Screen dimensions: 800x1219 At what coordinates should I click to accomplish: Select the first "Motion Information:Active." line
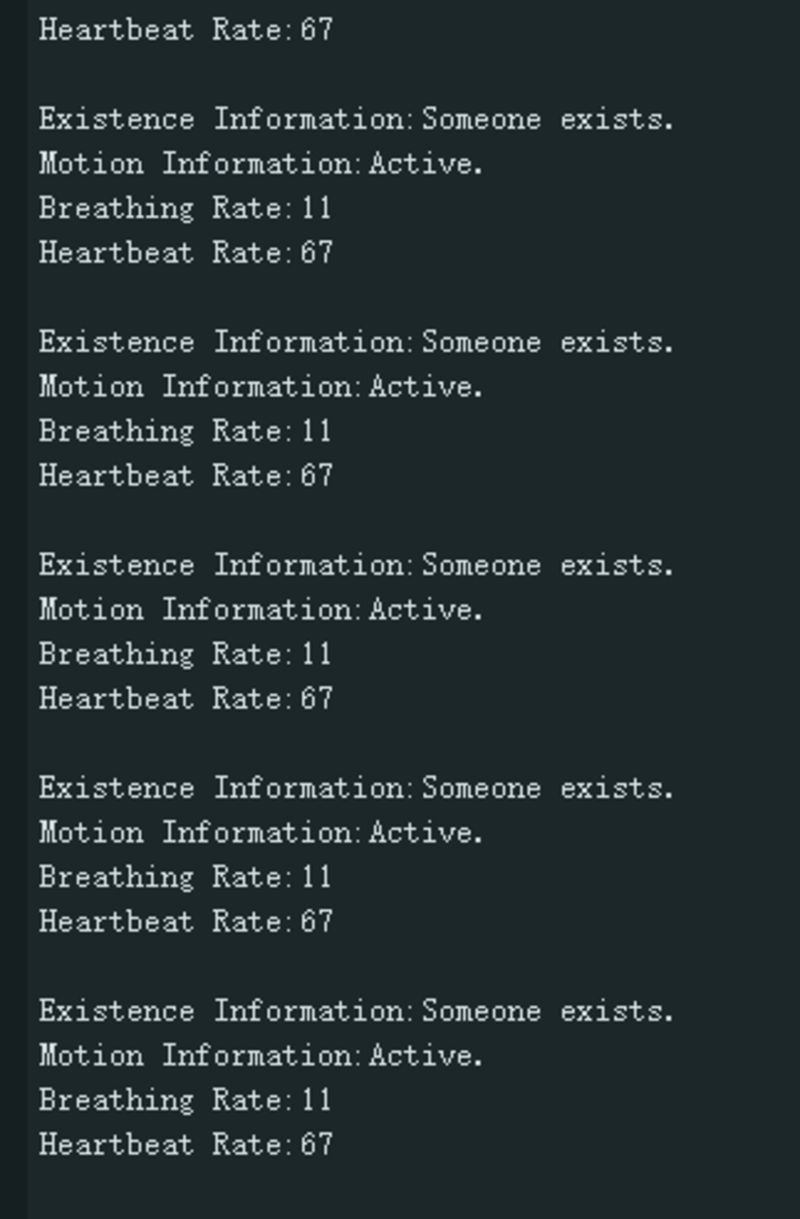tap(261, 163)
